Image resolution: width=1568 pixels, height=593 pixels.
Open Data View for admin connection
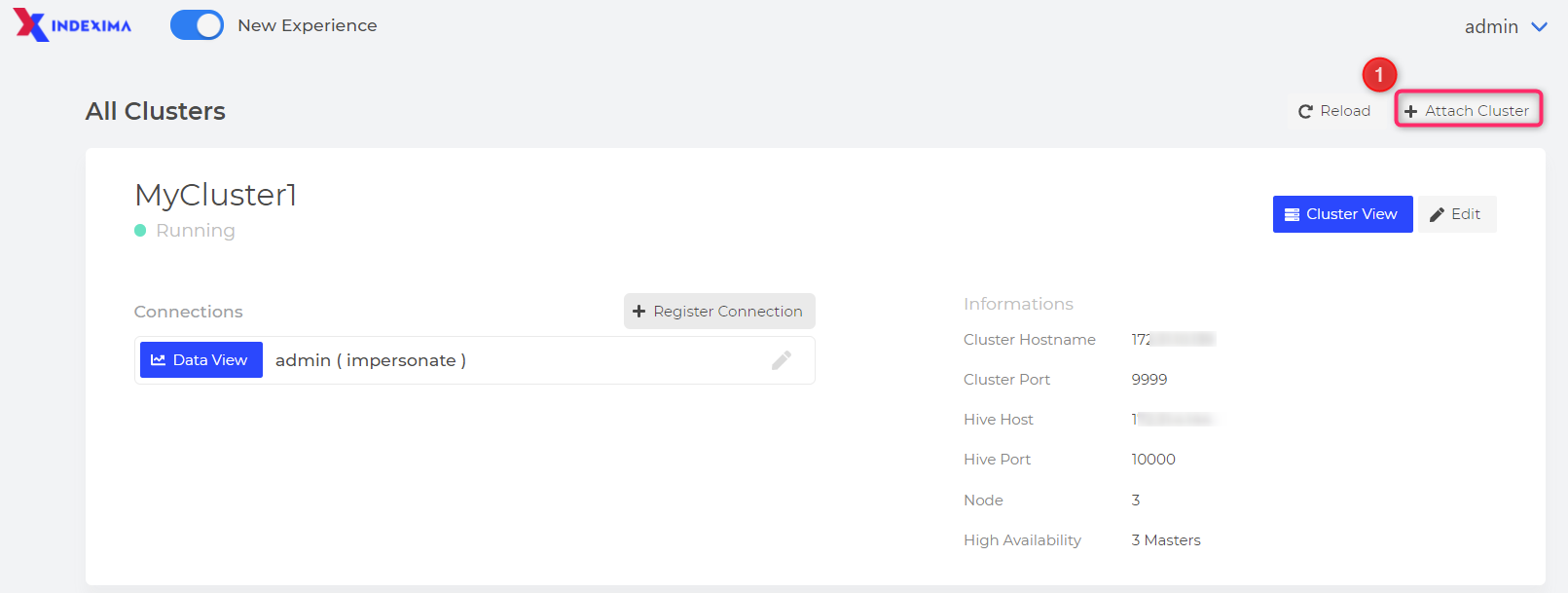[x=201, y=360]
